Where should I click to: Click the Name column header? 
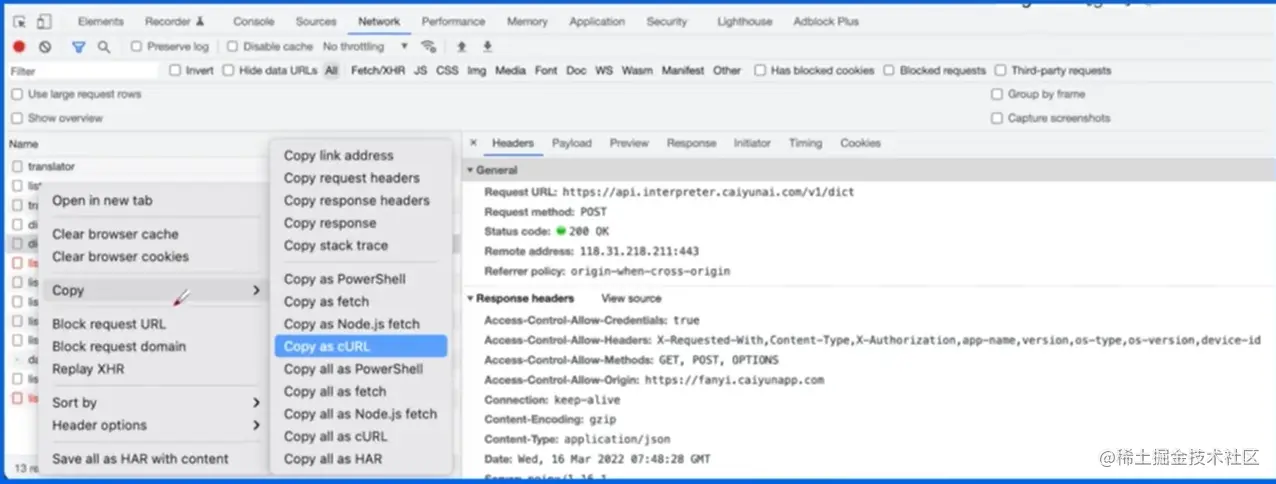point(24,144)
